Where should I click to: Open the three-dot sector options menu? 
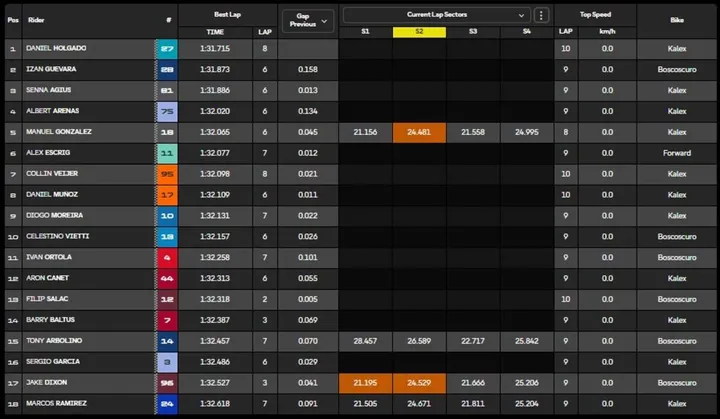click(x=541, y=15)
